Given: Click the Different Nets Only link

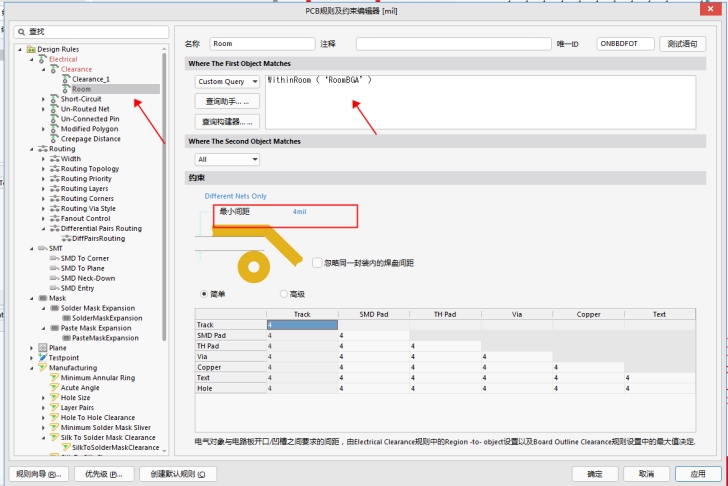Looking at the screenshot, I should tap(235, 196).
